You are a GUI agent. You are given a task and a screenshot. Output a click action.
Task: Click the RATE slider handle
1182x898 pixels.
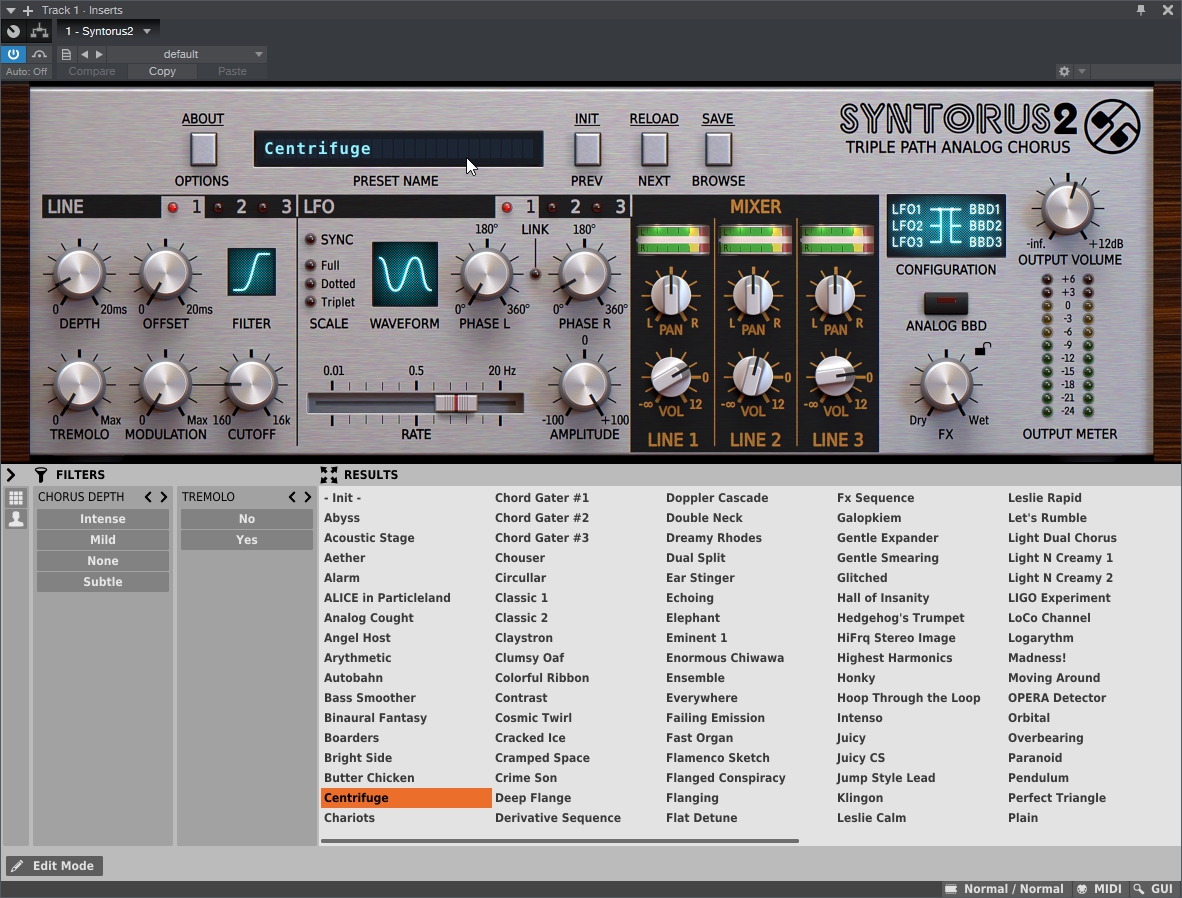point(456,403)
